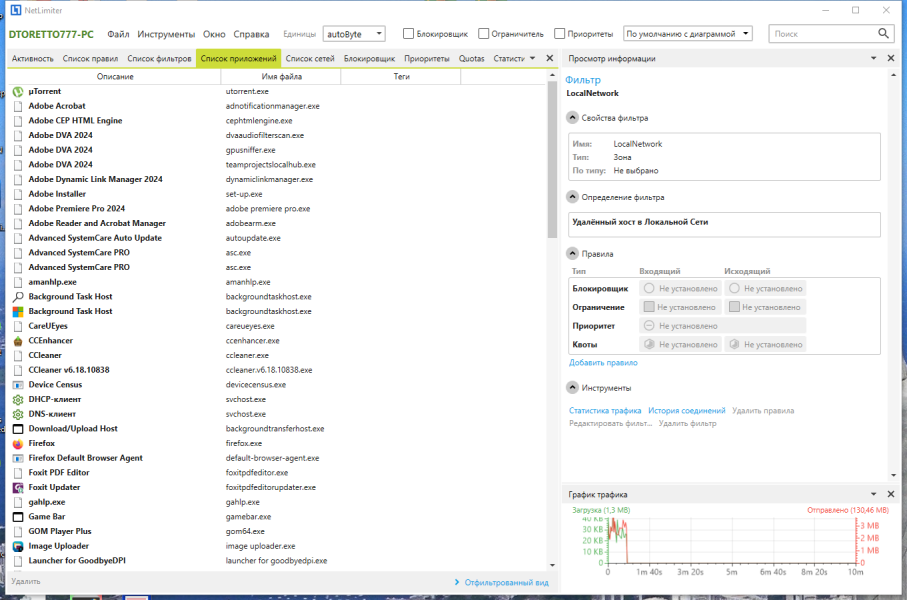907x600 pixels.
Task: Select the Adobe Premiere Pro 2024 row
Action: pyautogui.click(x=276, y=209)
